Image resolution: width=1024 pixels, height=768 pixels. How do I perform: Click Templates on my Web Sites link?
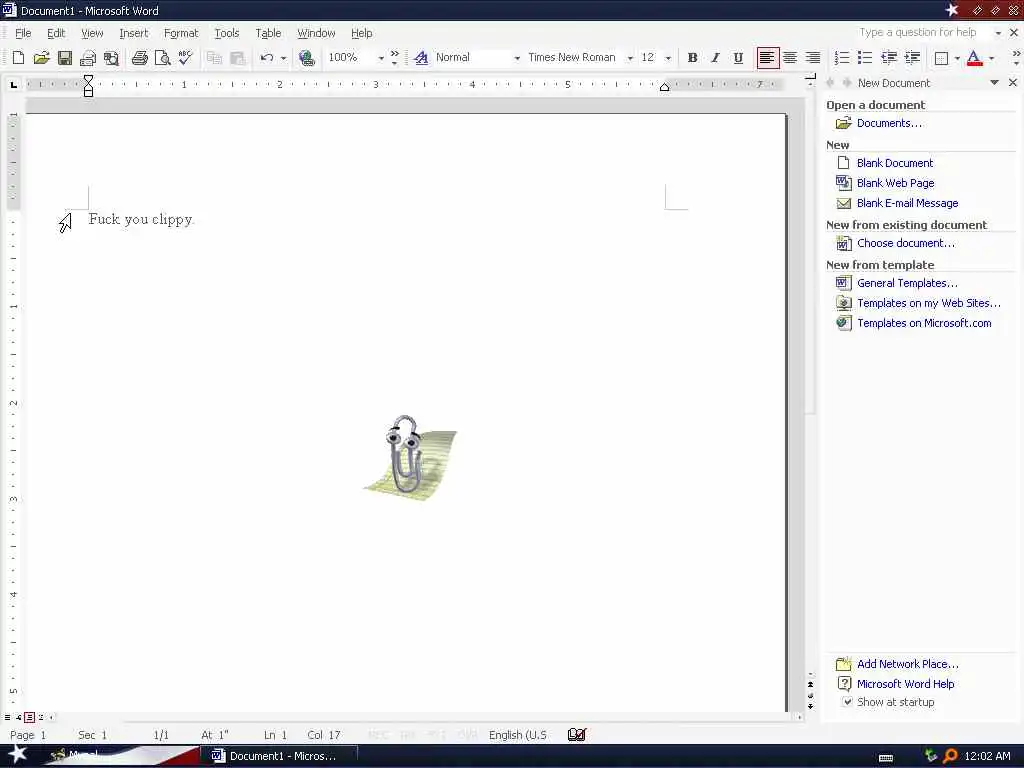[929, 303]
